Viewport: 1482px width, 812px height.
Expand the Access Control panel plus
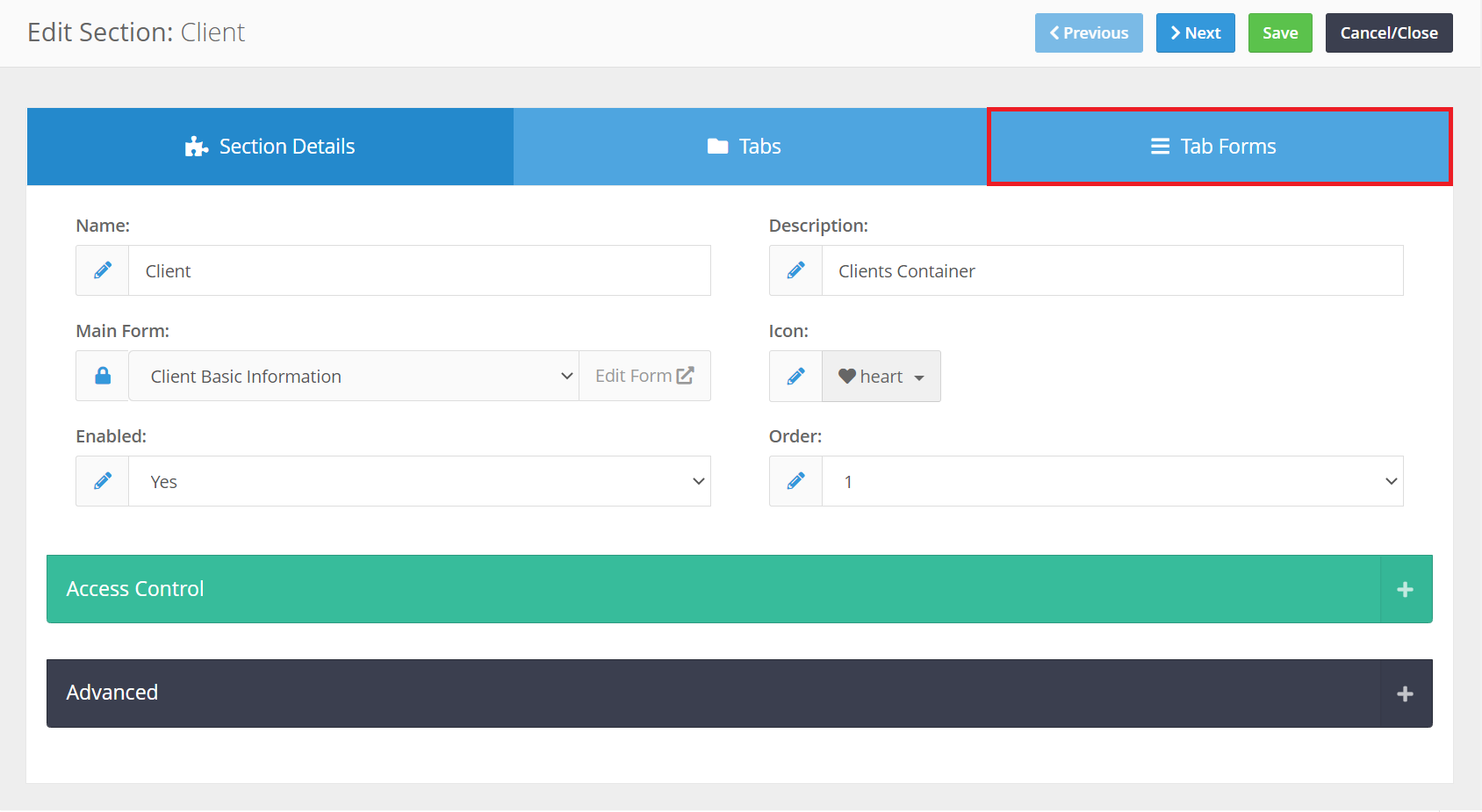pyautogui.click(x=1405, y=589)
